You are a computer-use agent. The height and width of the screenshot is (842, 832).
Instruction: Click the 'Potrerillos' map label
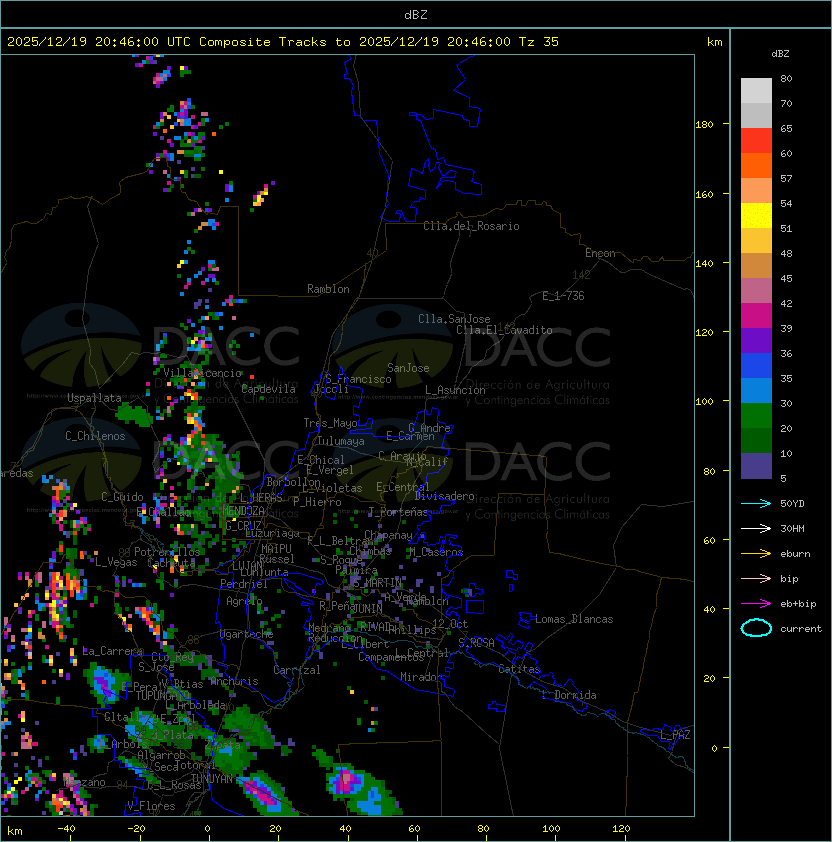167,552
